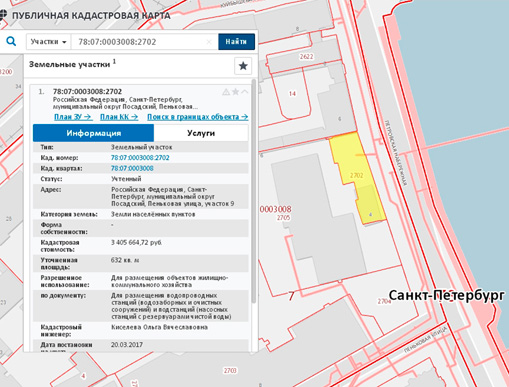Click status value Учтенный
The image size is (509, 387).
[126, 179]
